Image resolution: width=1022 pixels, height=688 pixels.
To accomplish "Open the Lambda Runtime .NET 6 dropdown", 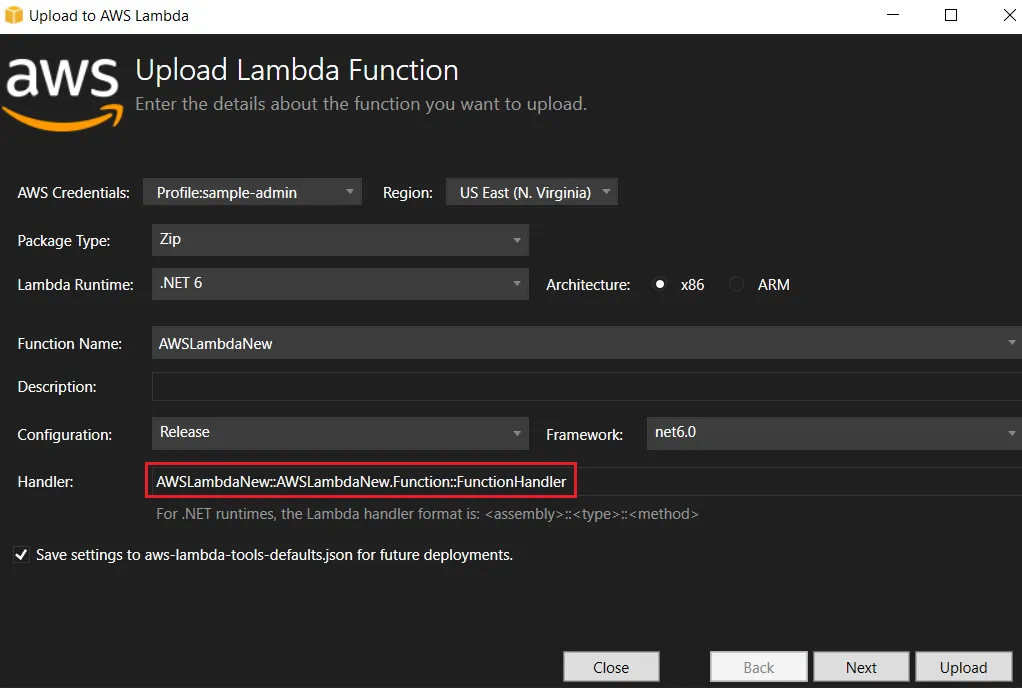I will pyautogui.click(x=340, y=283).
